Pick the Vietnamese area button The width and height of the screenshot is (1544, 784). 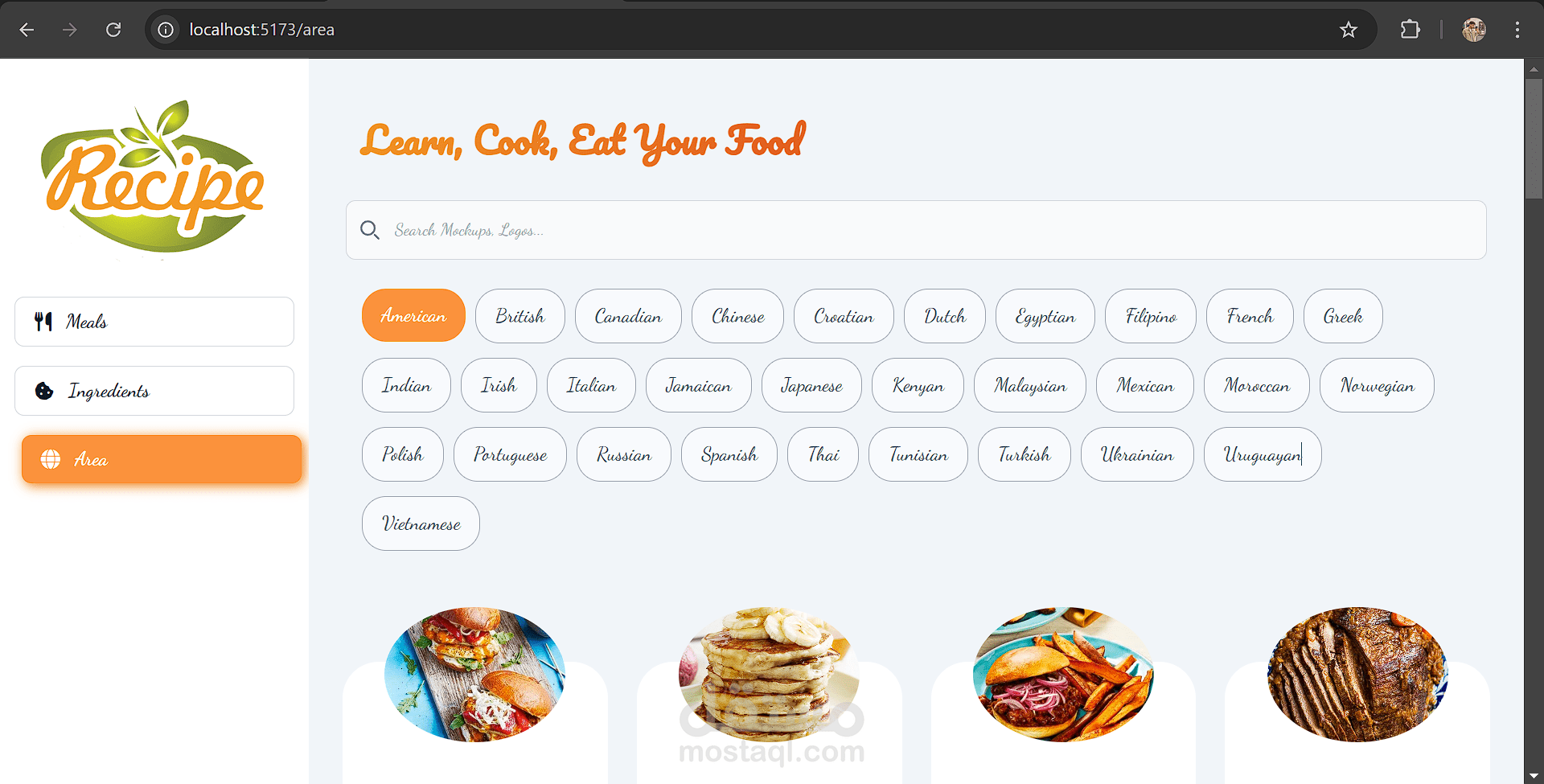[x=421, y=523]
